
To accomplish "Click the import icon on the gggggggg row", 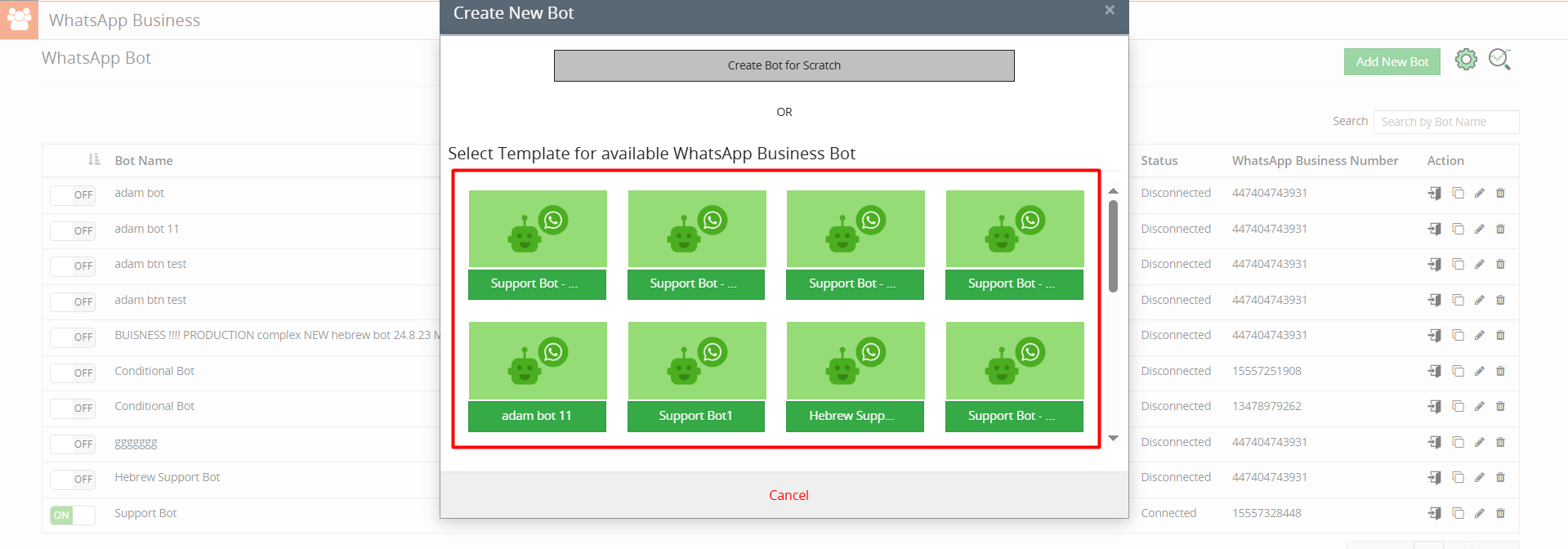I will (x=1435, y=442).
